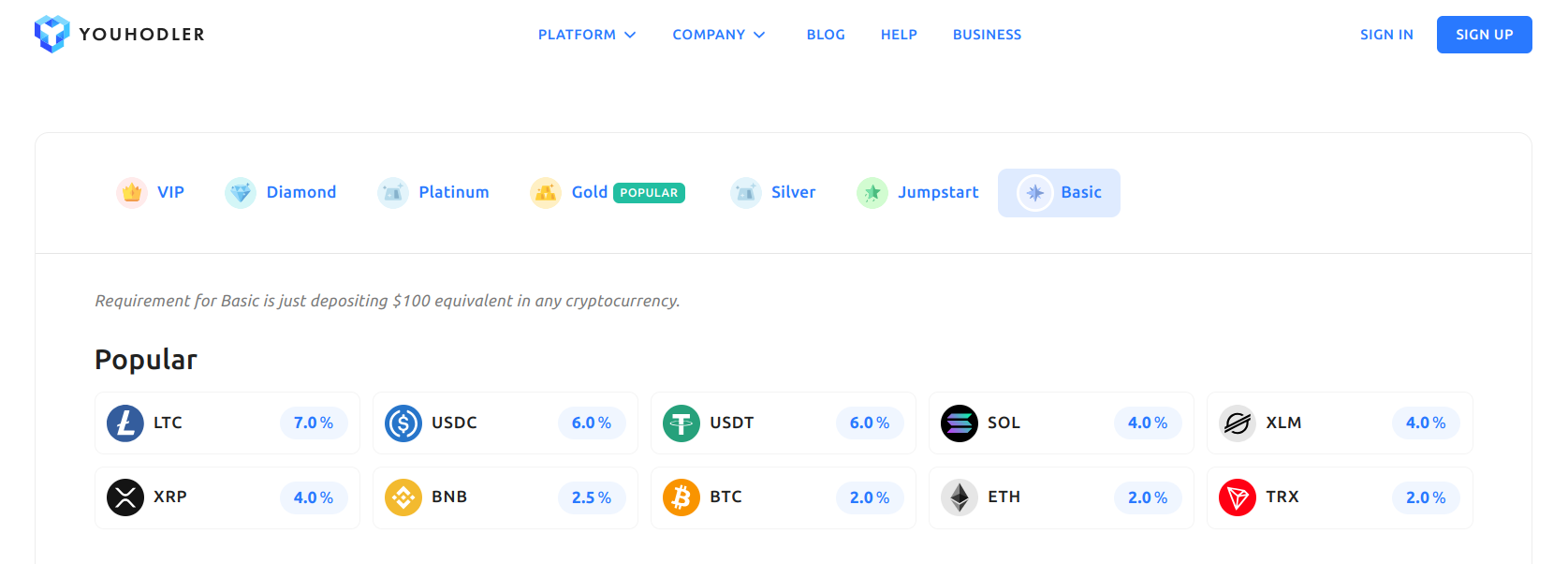Select the SOL Solana coin icon

960,423
